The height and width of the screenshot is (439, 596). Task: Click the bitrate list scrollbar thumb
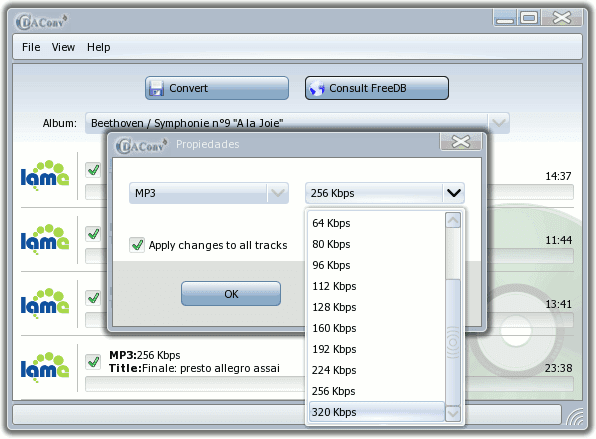(453, 342)
